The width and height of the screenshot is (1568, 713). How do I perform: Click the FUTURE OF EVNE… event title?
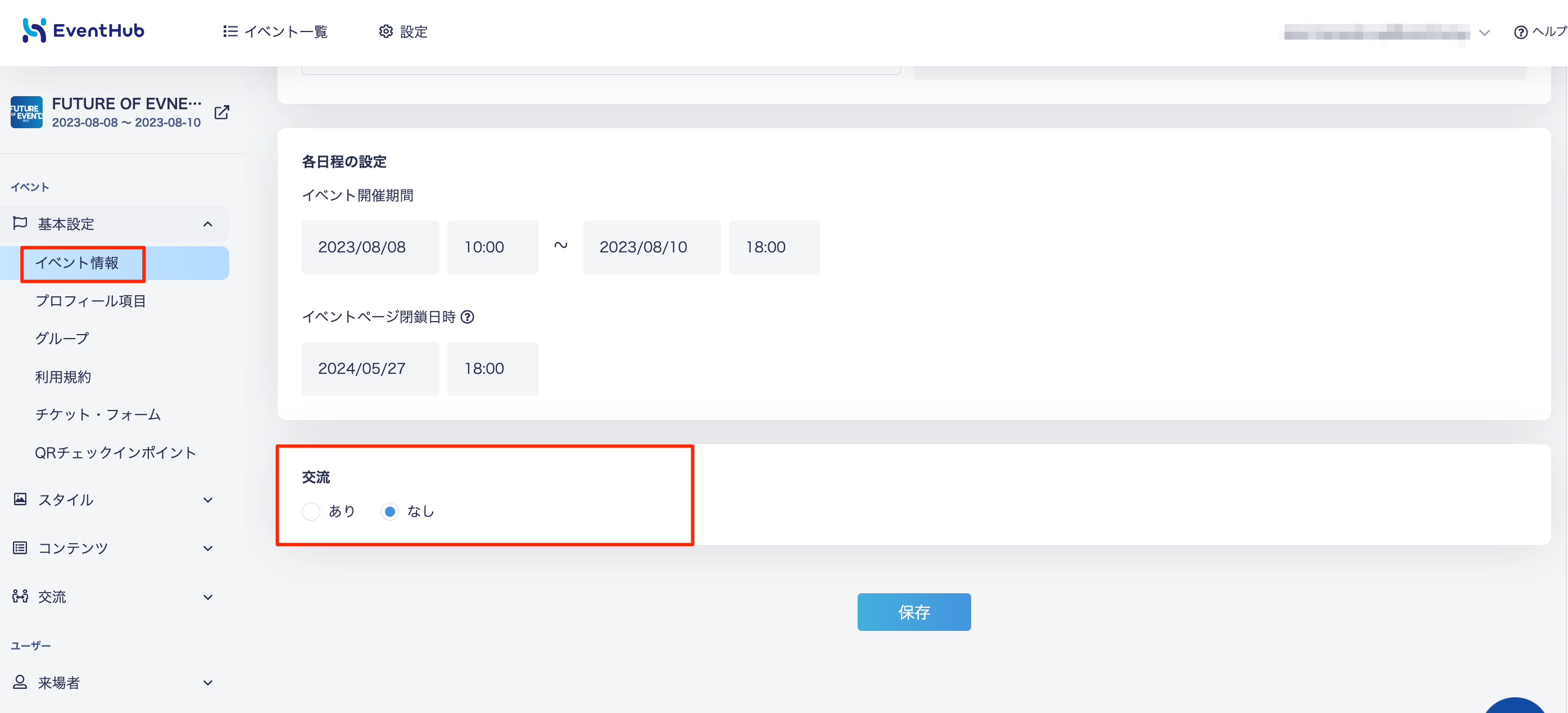pyautogui.click(x=126, y=103)
